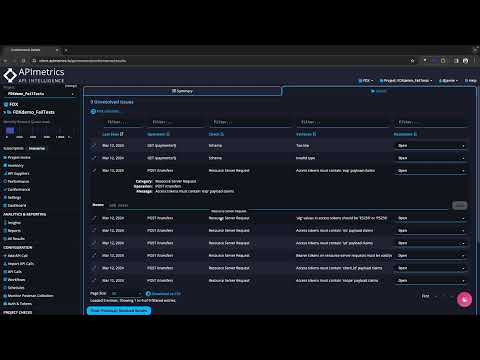The width and height of the screenshot is (480, 360).
Task: Open Project Home in the sidebar
Action: [x=18, y=157]
